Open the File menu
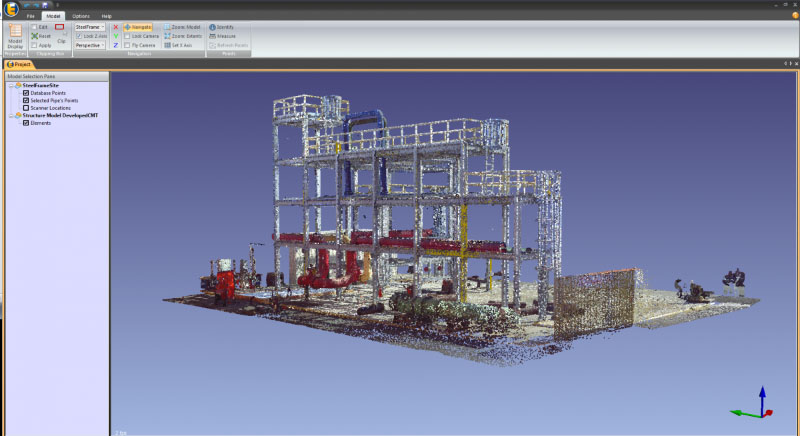 (x=31, y=17)
